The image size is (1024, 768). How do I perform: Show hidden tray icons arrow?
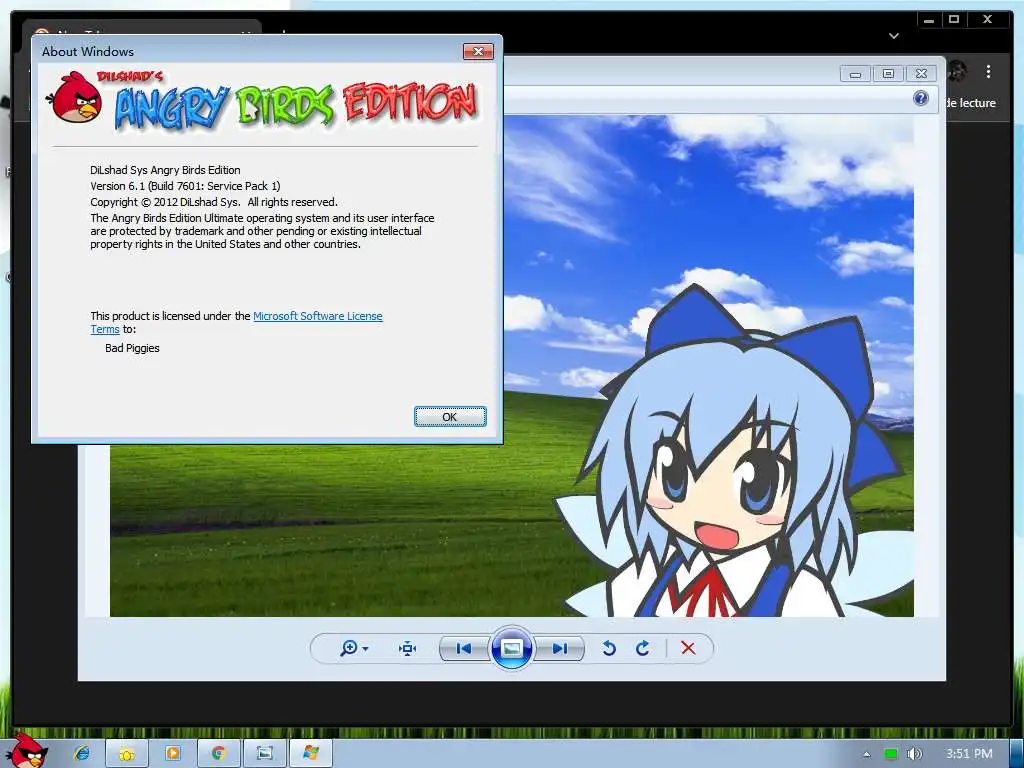tap(867, 754)
